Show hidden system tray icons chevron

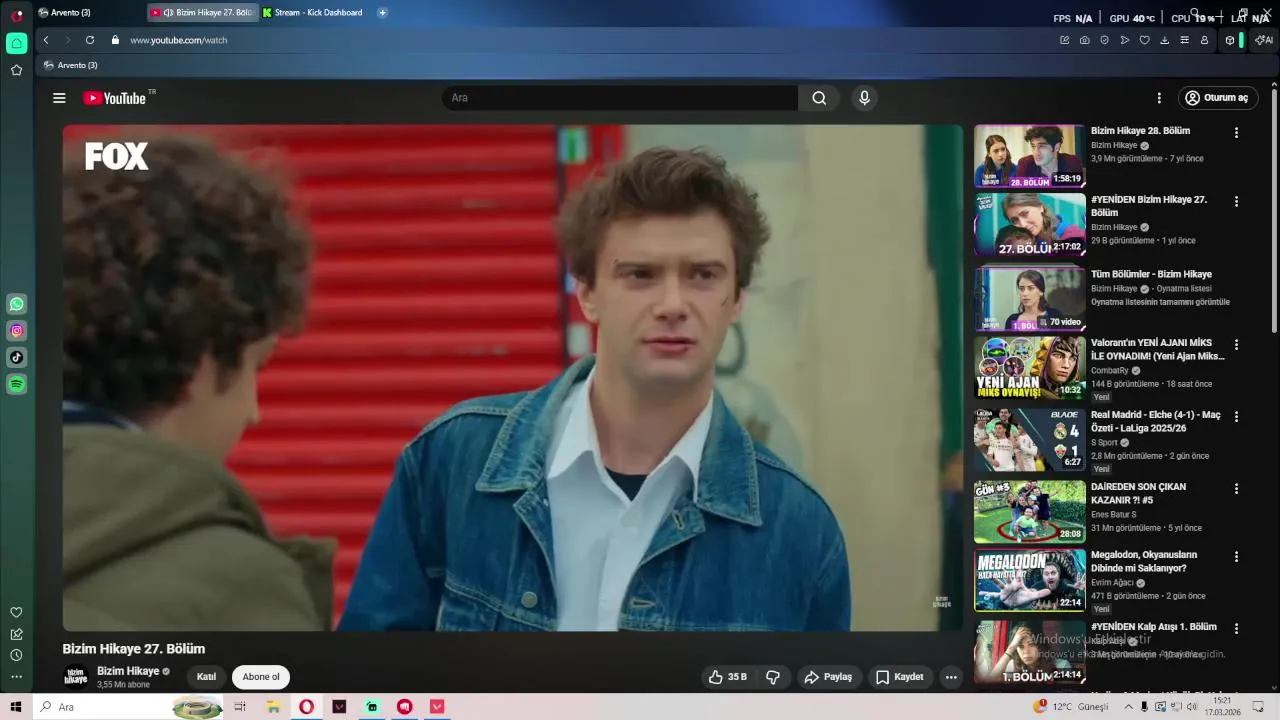click(x=1129, y=707)
